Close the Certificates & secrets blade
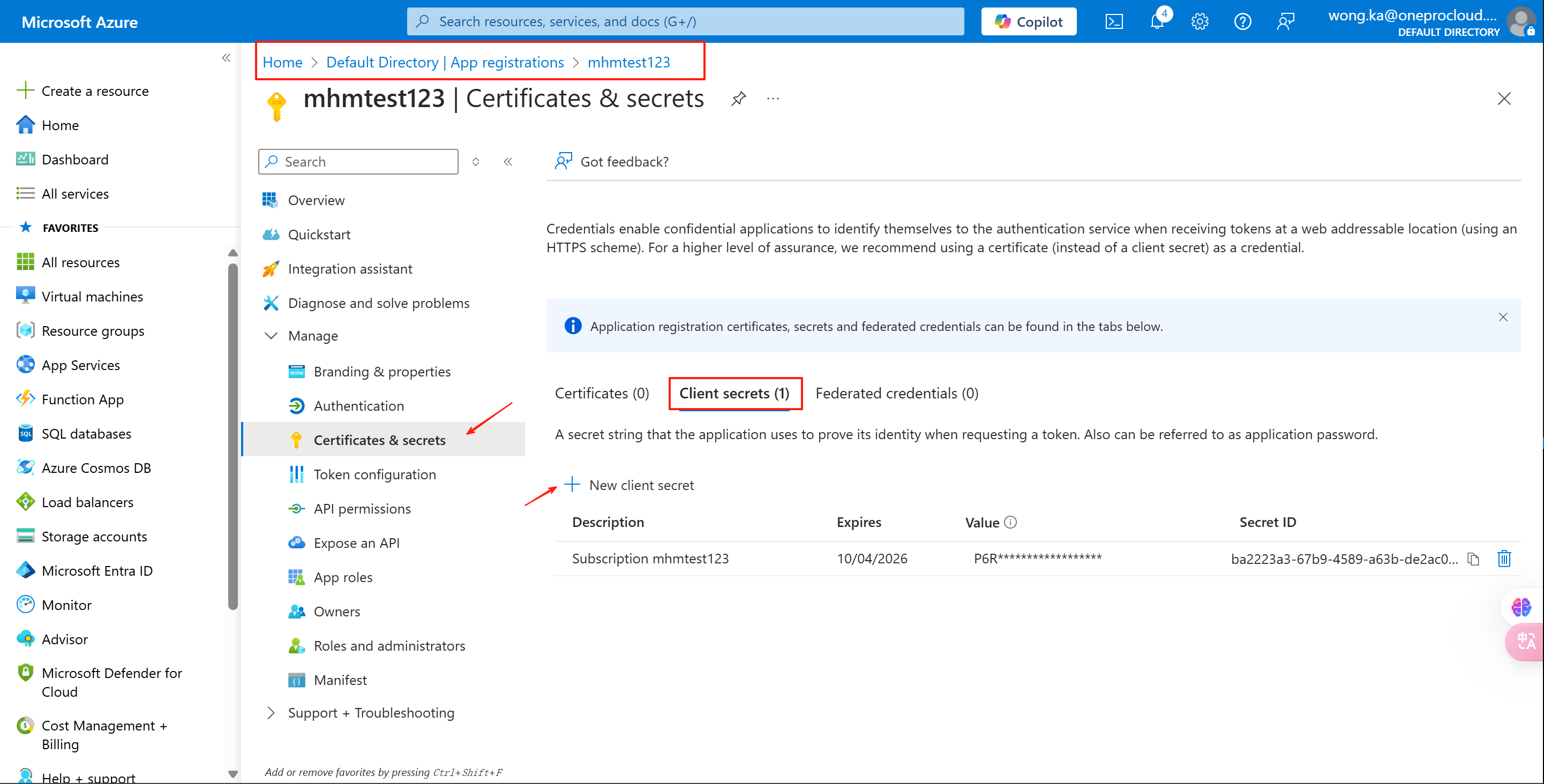The height and width of the screenshot is (784, 1544). tap(1504, 98)
